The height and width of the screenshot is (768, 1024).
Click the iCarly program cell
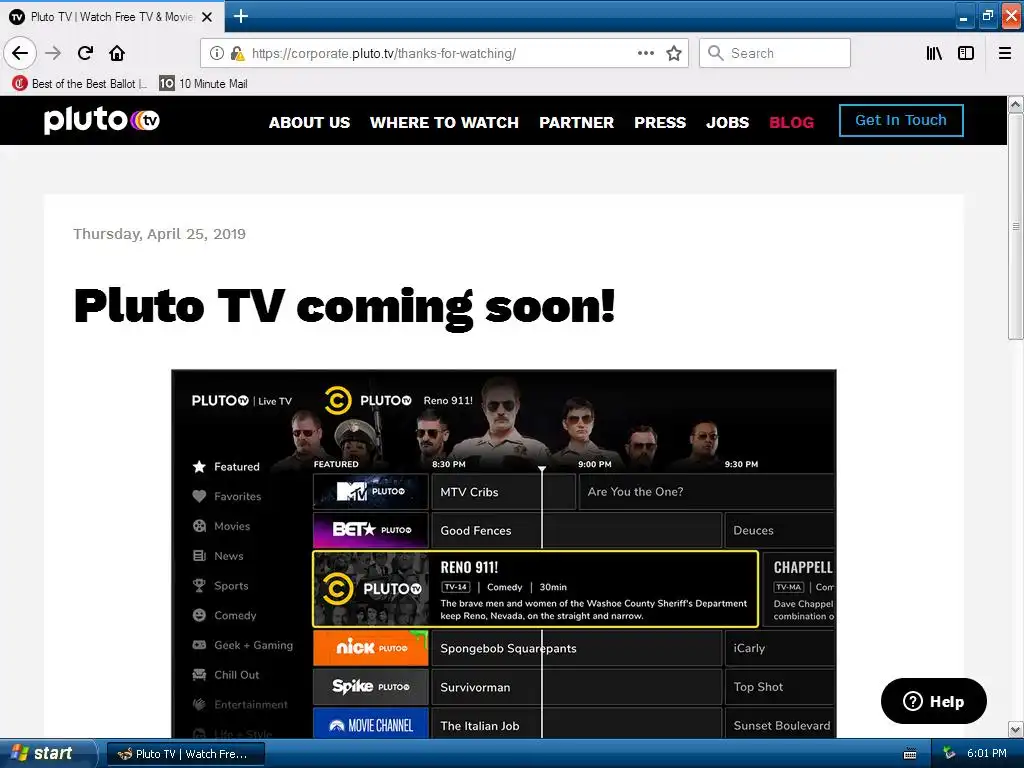(x=780, y=648)
